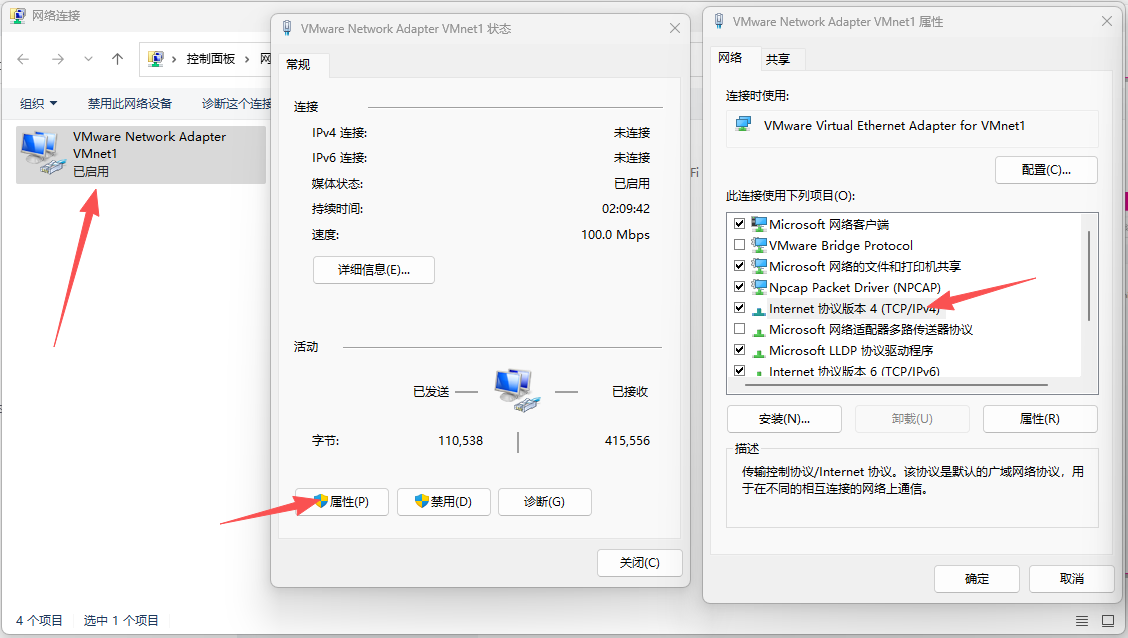The height and width of the screenshot is (638, 1128).
Task: Click the Internet 协议版本 4 protocol icon
Action: 758,310
